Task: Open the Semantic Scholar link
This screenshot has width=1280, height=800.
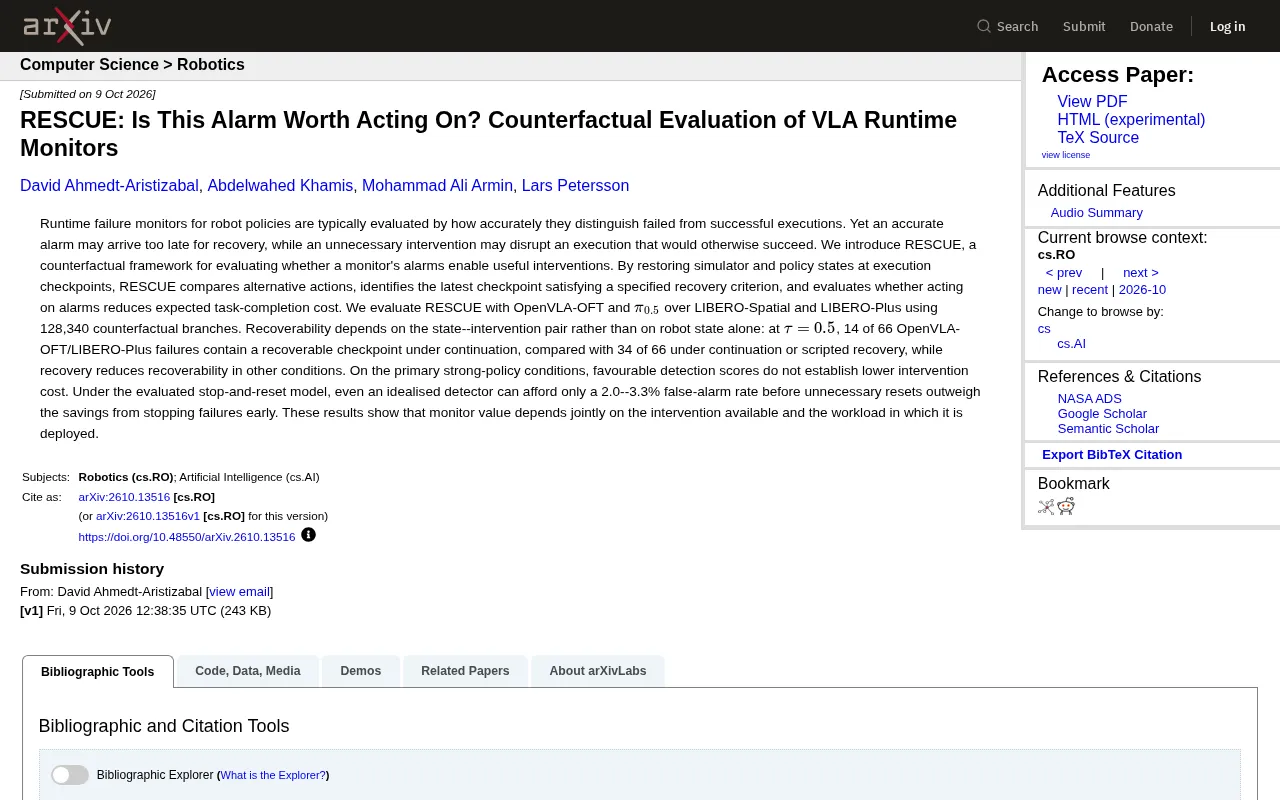Action: click(x=1108, y=429)
